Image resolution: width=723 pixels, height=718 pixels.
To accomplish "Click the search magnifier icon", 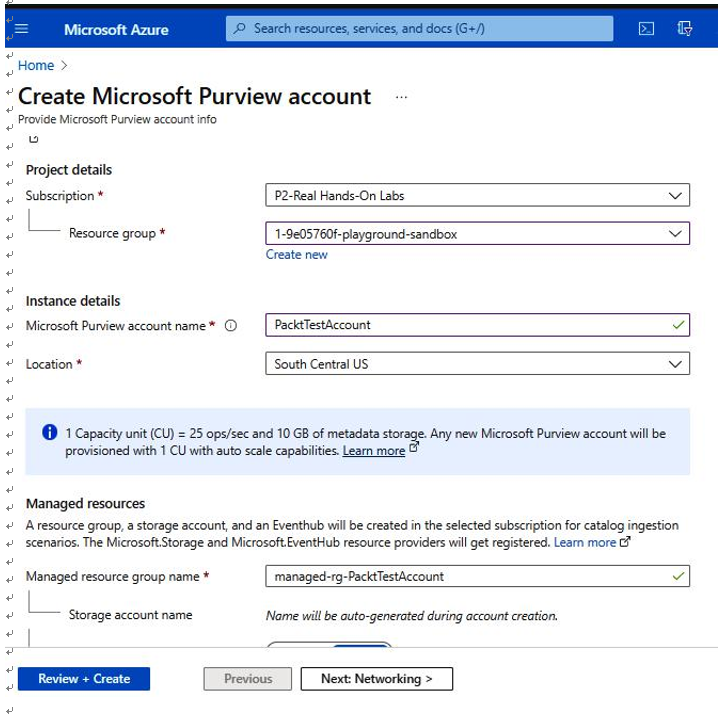I will (x=239, y=29).
